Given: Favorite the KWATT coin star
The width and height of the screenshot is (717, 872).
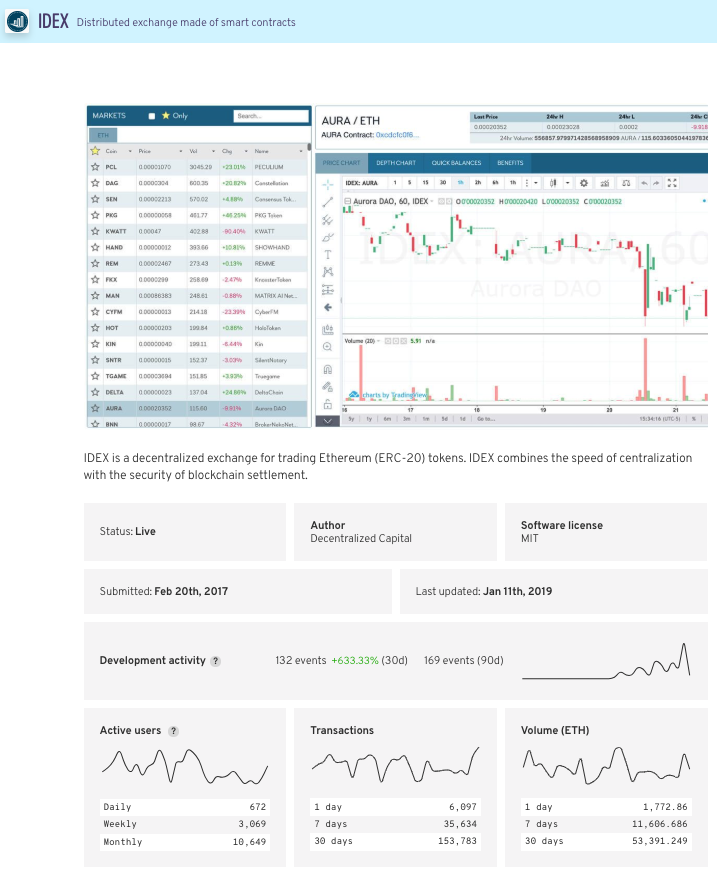Looking at the screenshot, I should pos(95,231).
